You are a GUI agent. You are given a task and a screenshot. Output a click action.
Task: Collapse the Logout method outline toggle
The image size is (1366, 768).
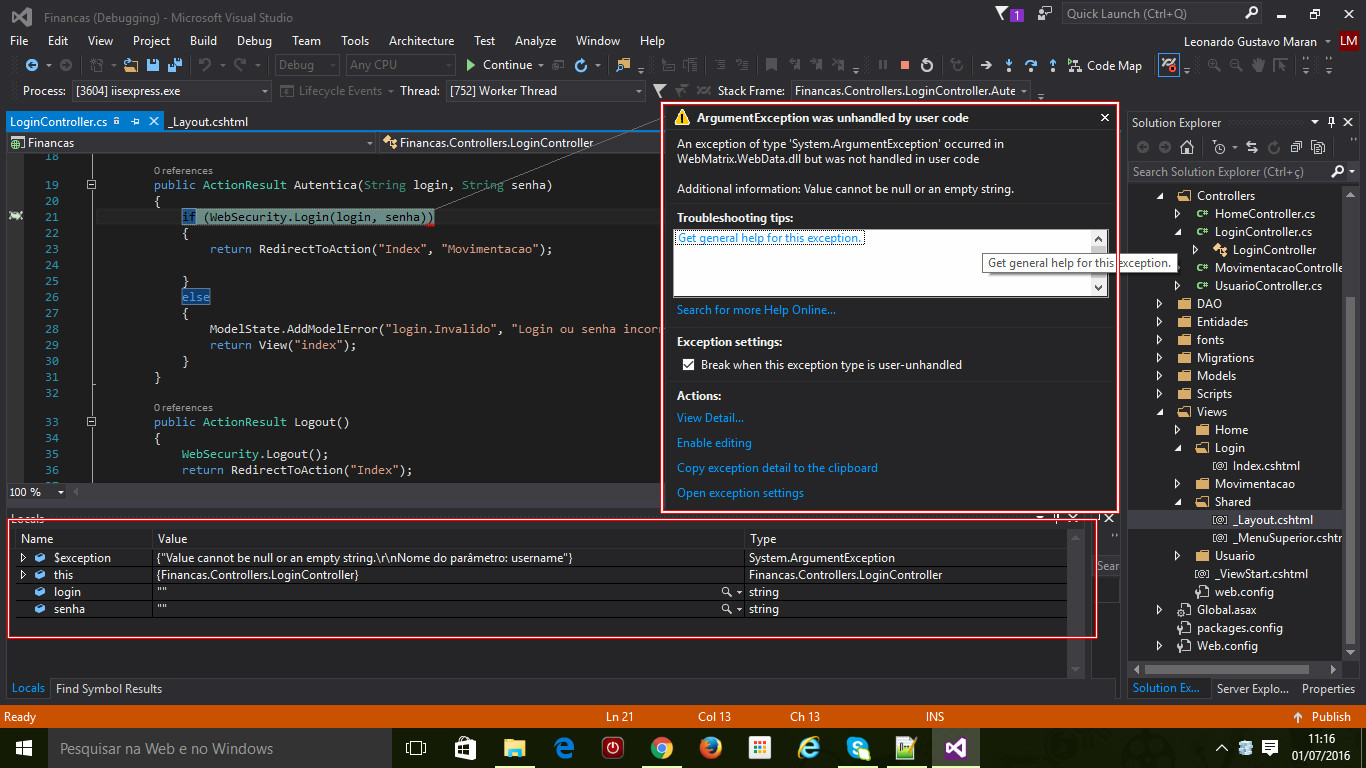tap(91, 422)
